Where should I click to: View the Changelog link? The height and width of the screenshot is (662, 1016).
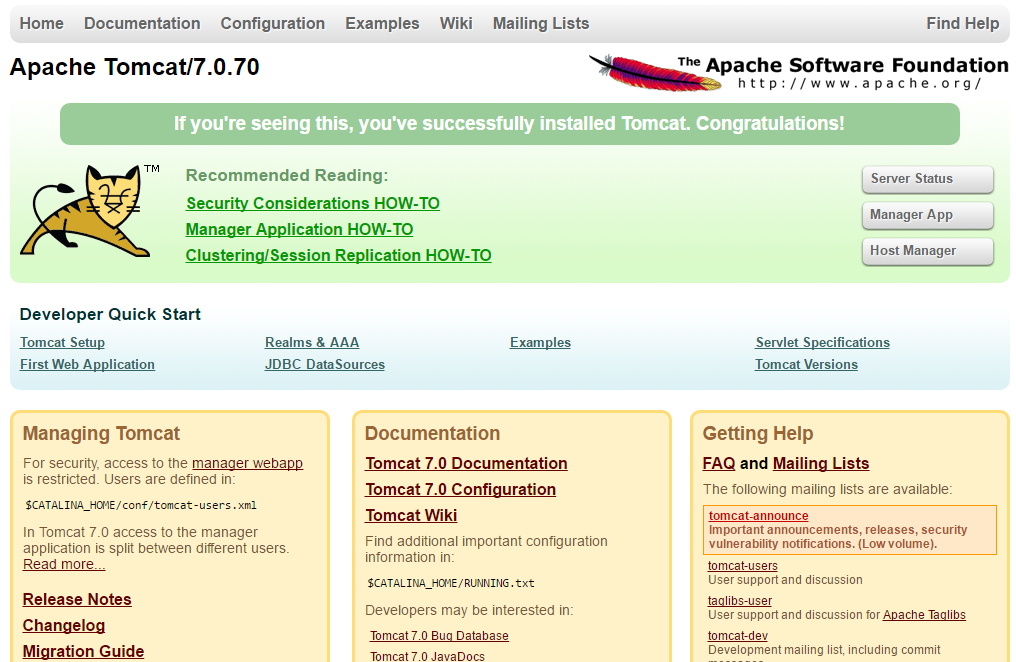pyautogui.click(x=64, y=625)
